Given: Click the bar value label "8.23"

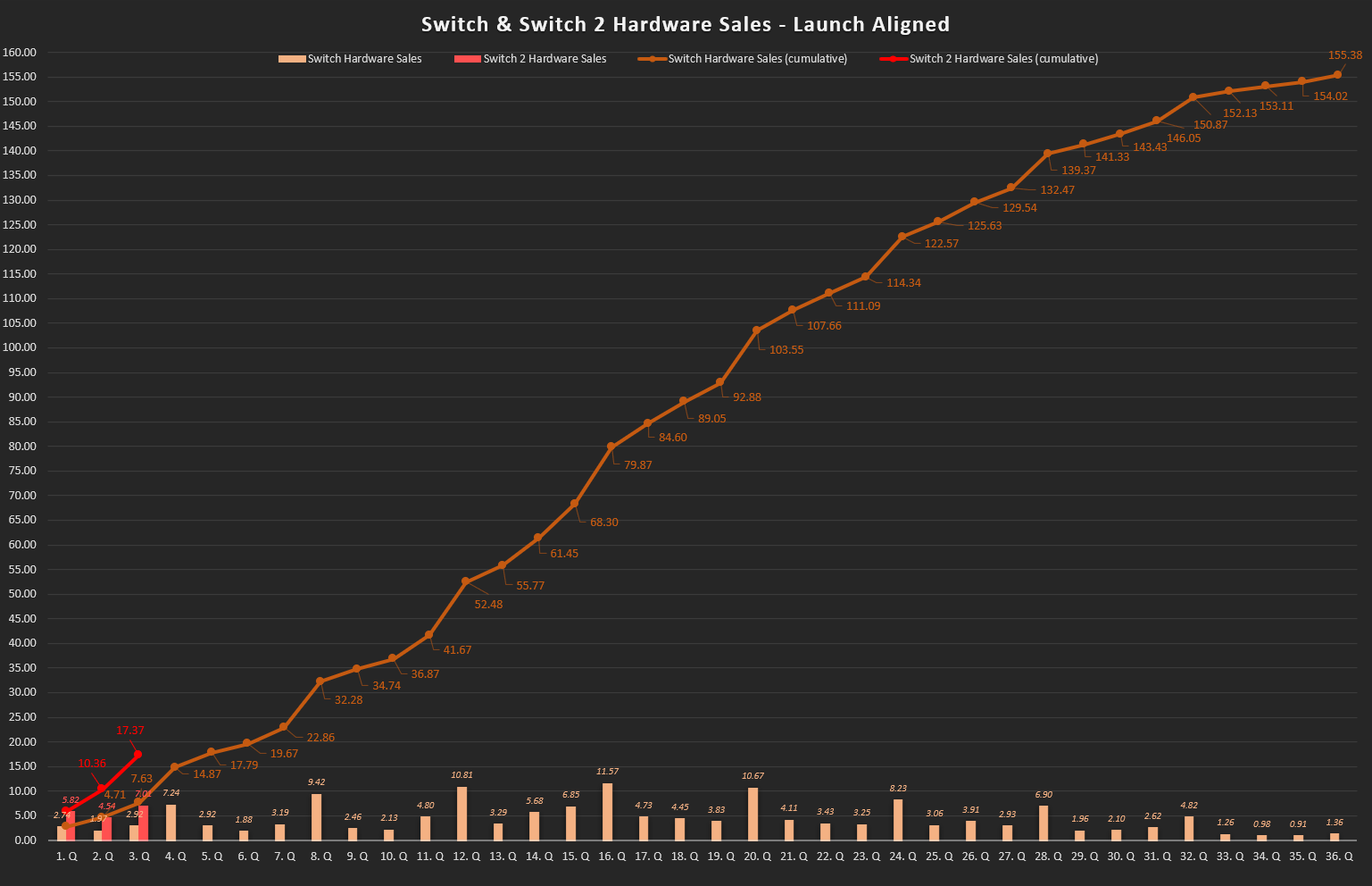Looking at the screenshot, I should click(898, 789).
